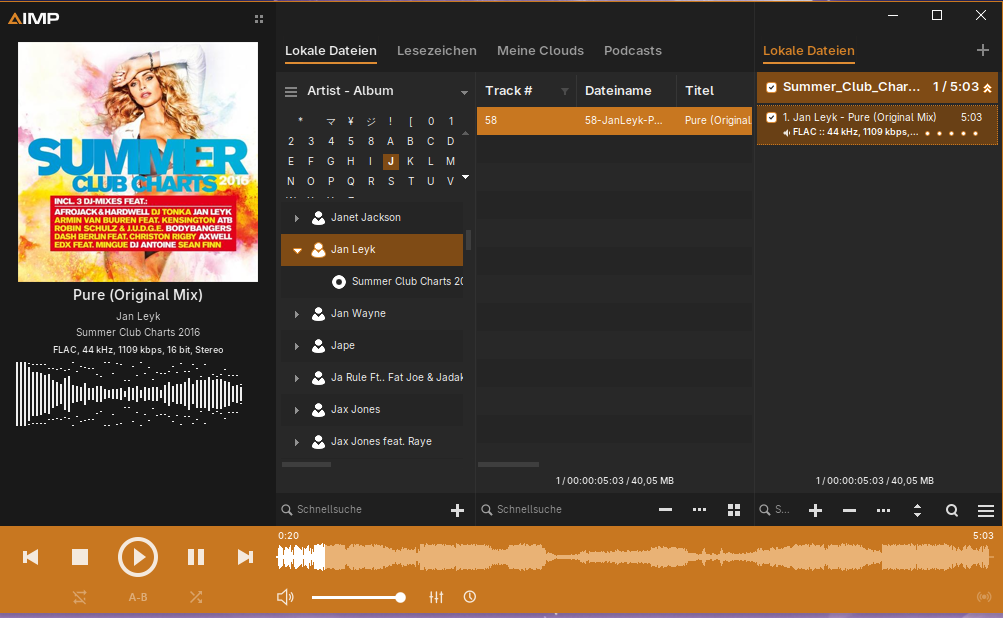Collapse the Summer_Club_Char playlist group
Viewport: 1003px width, 618px height.
988,88
